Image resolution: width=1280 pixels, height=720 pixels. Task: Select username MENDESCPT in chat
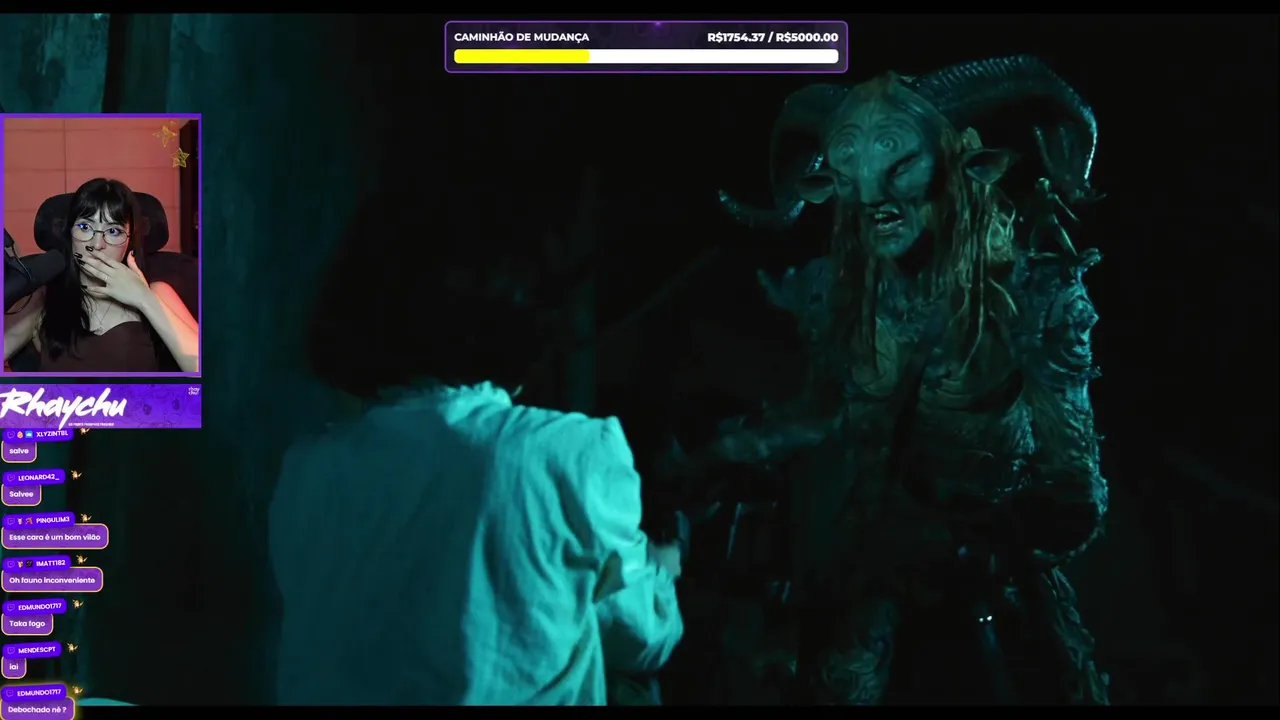click(x=37, y=650)
